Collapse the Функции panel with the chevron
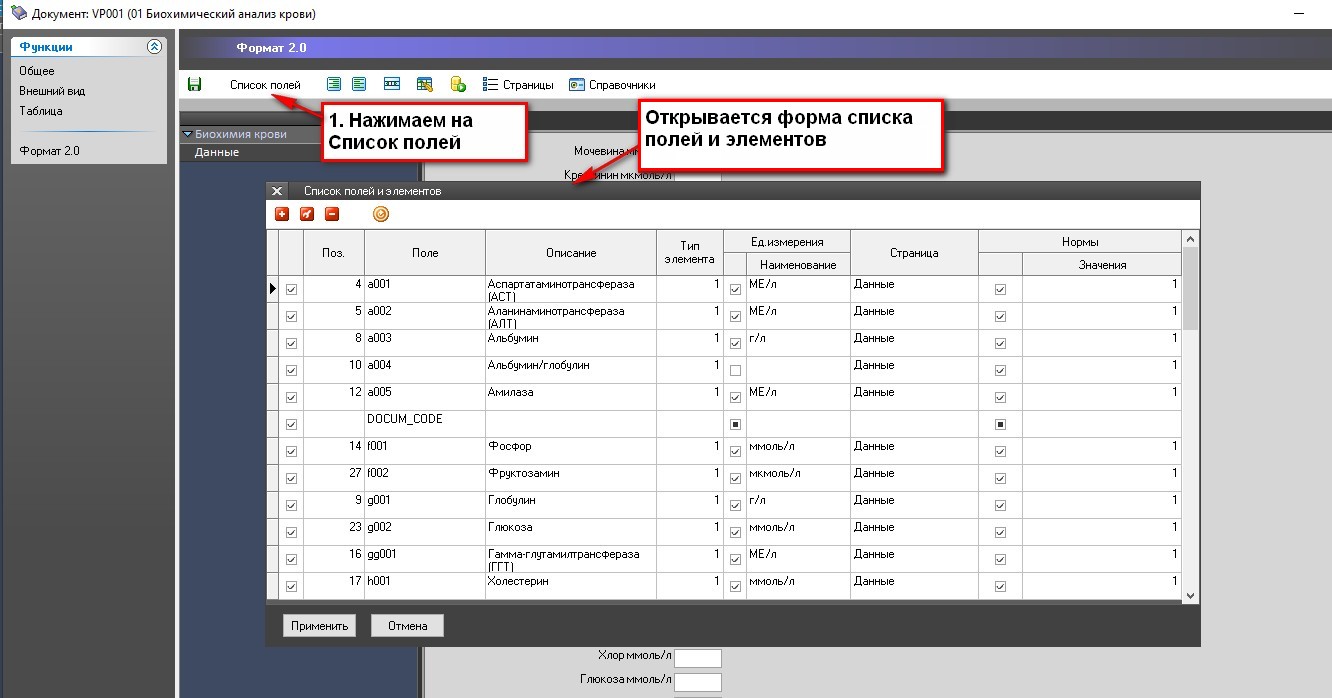This screenshot has height=698, width=1332. [x=154, y=47]
